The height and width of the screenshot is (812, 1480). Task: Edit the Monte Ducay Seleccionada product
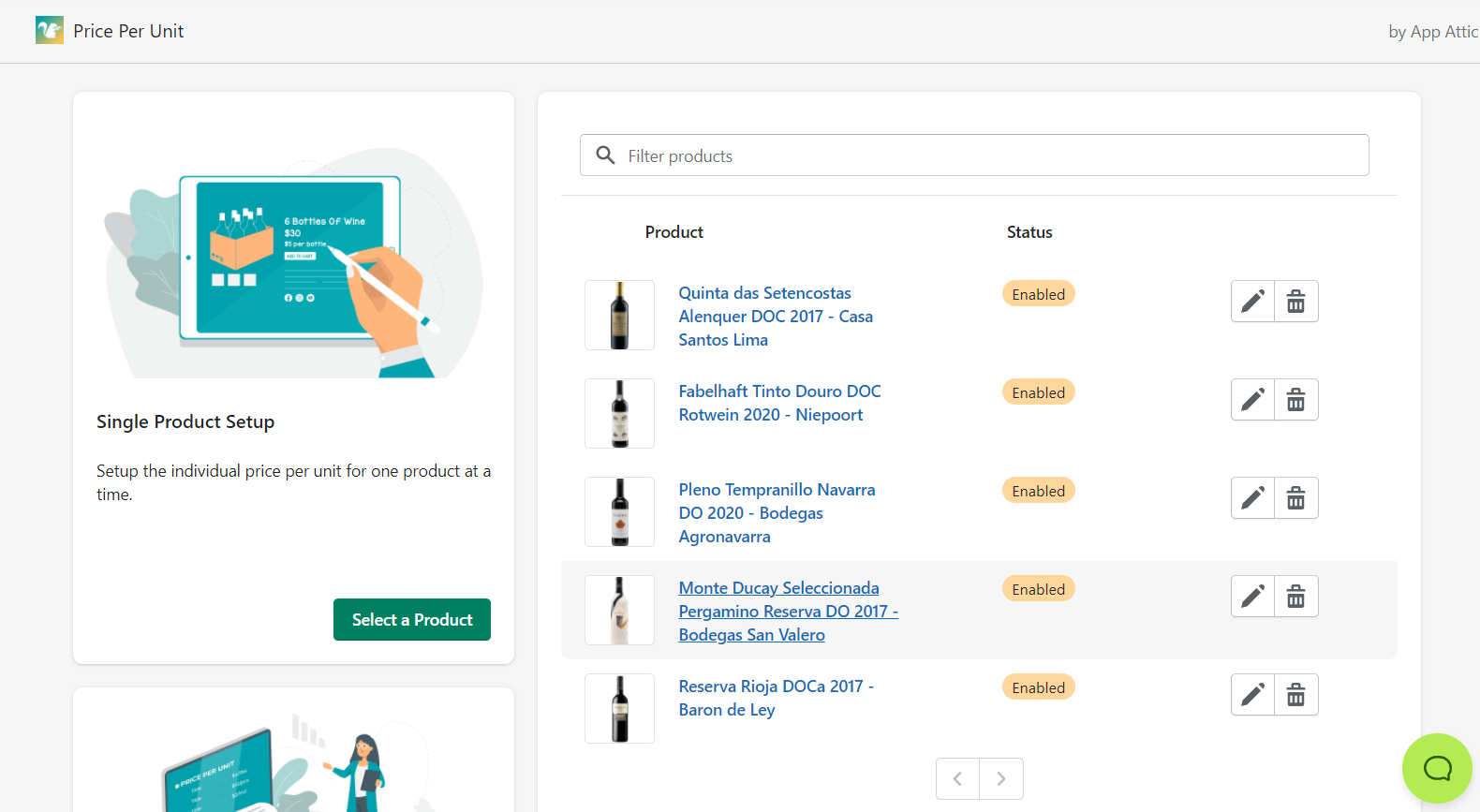pos(1252,597)
